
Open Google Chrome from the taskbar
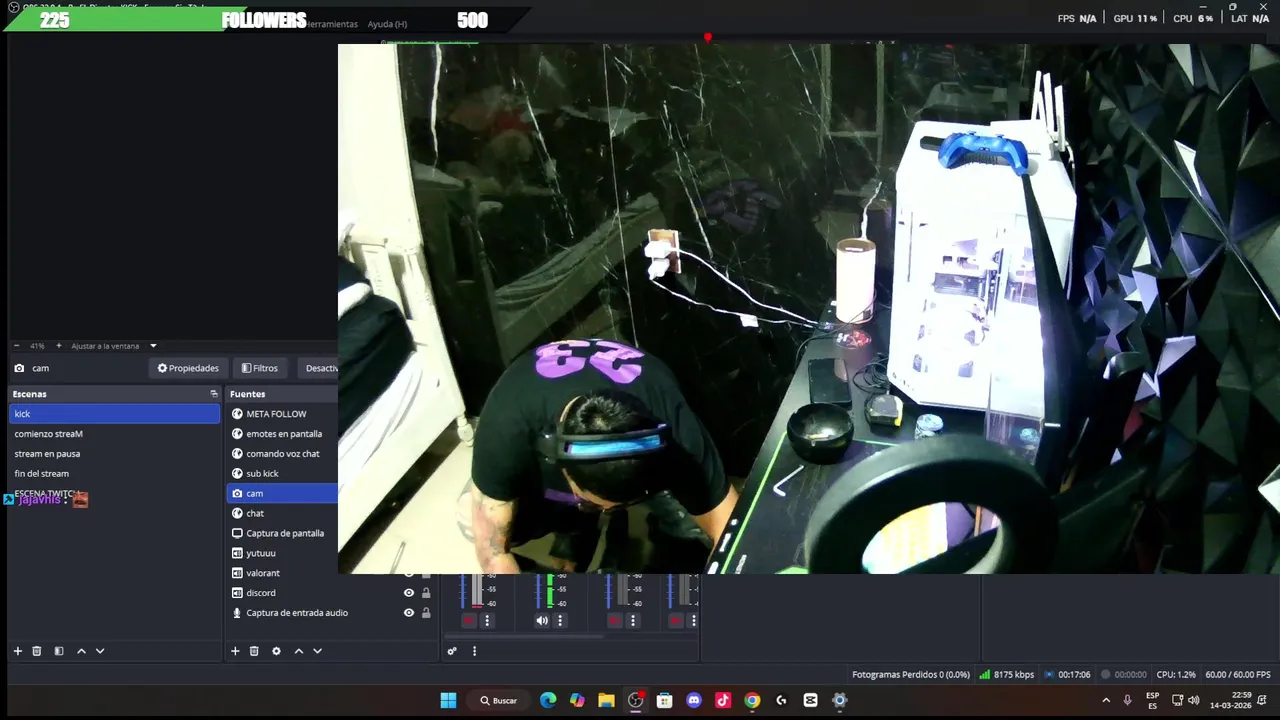(752, 700)
